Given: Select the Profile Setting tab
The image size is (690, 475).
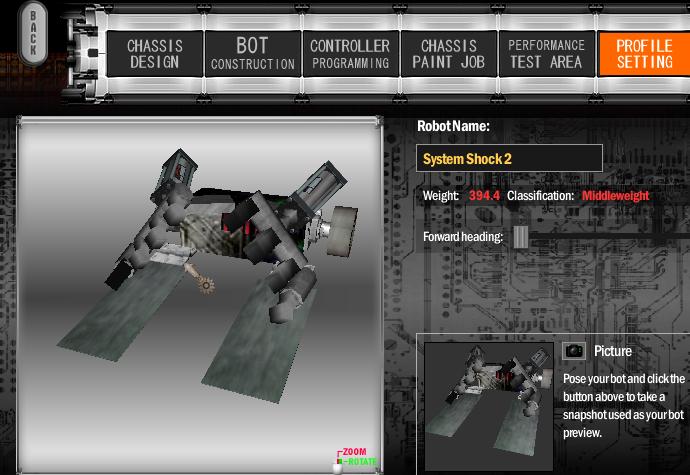Looking at the screenshot, I should (x=644, y=54).
